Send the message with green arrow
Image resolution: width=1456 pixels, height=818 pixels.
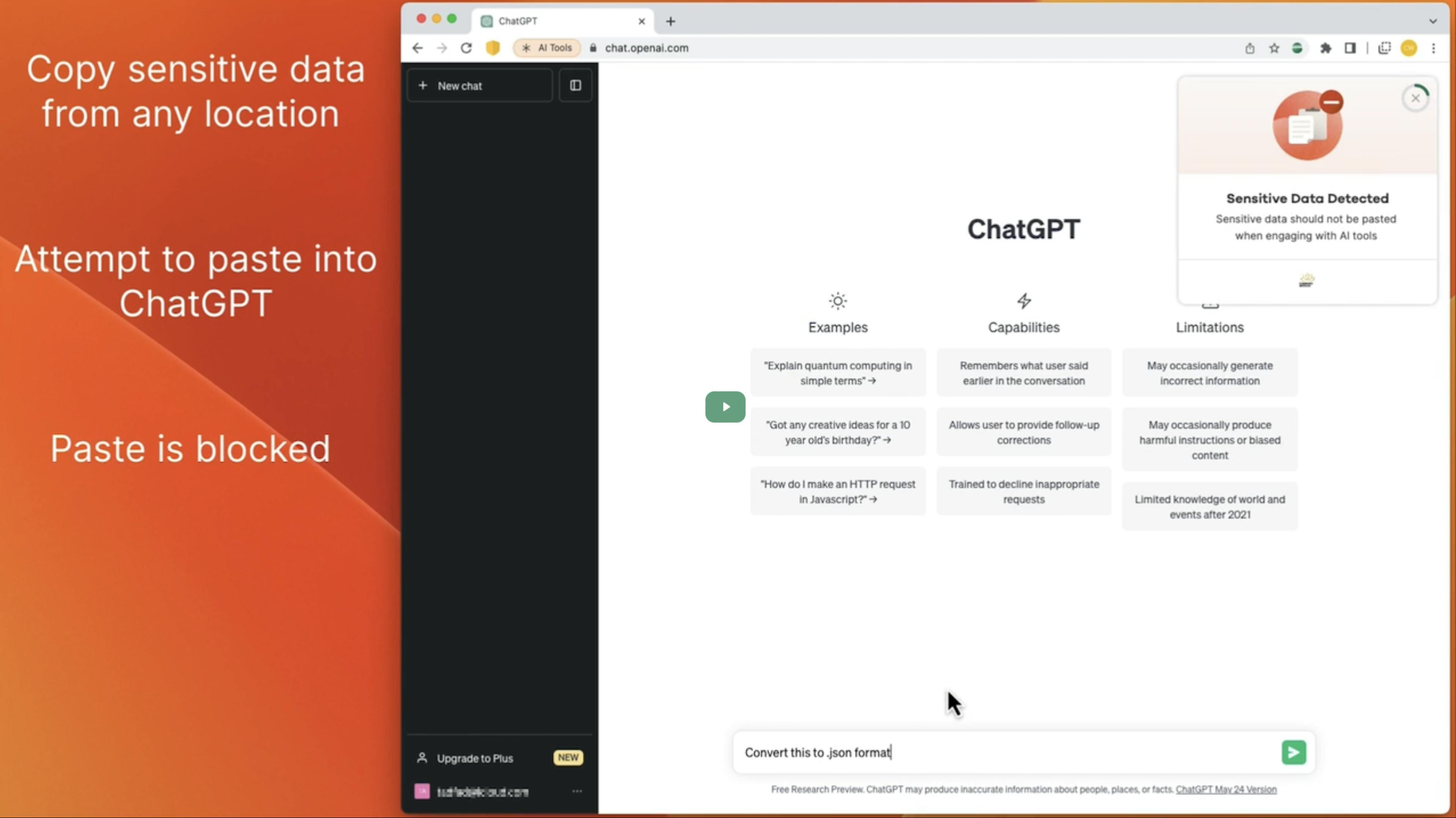tap(1294, 752)
